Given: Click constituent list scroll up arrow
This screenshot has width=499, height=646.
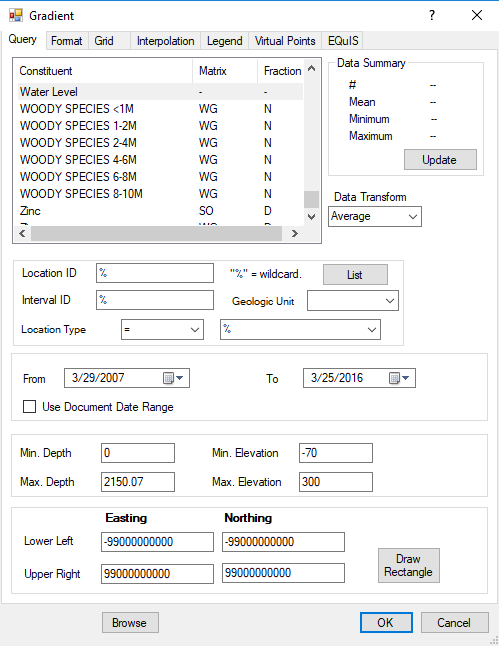Looking at the screenshot, I should click(312, 69).
